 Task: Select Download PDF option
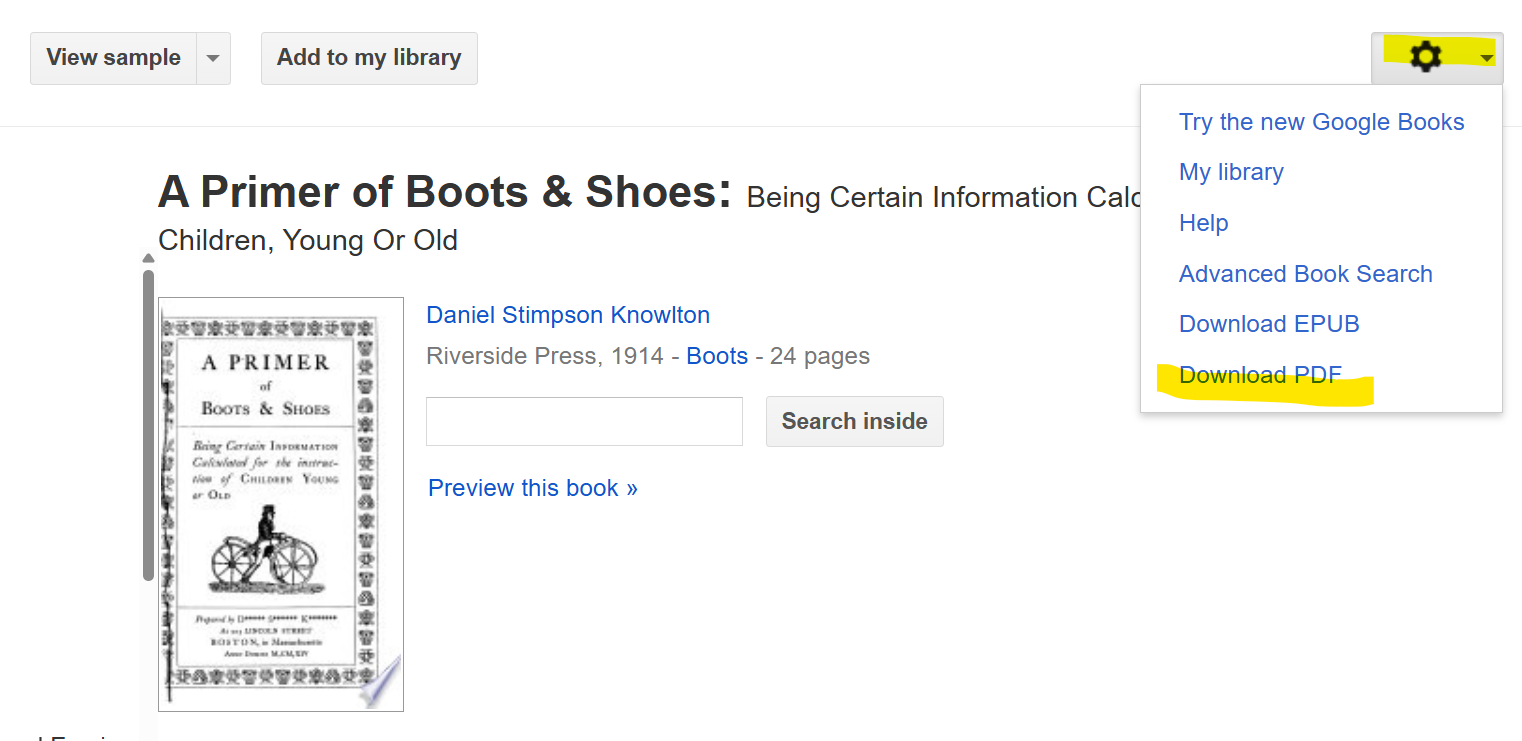tap(1260, 375)
